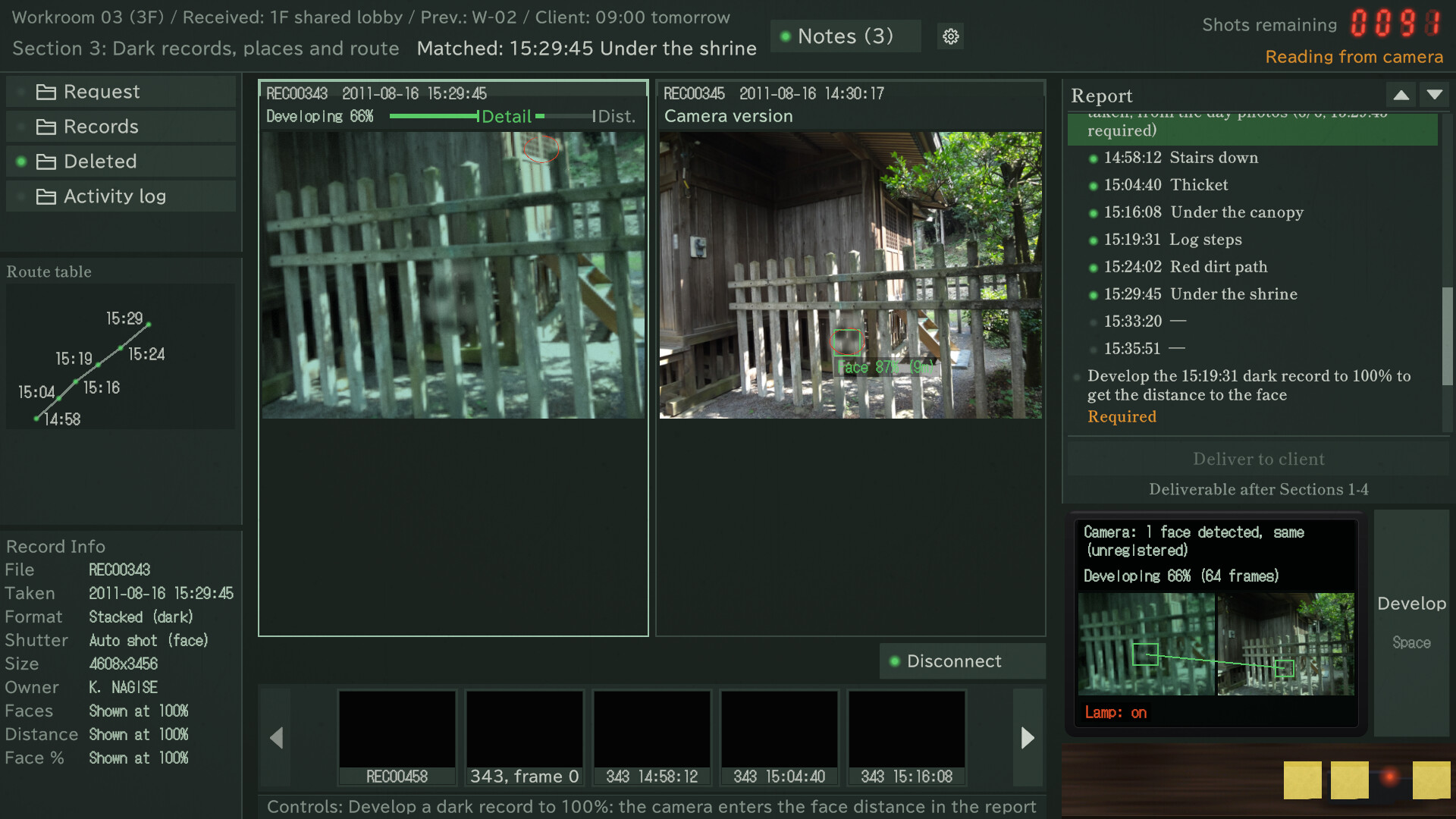
Task: Click the developing progress bar at Detail
Action: coord(507,116)
